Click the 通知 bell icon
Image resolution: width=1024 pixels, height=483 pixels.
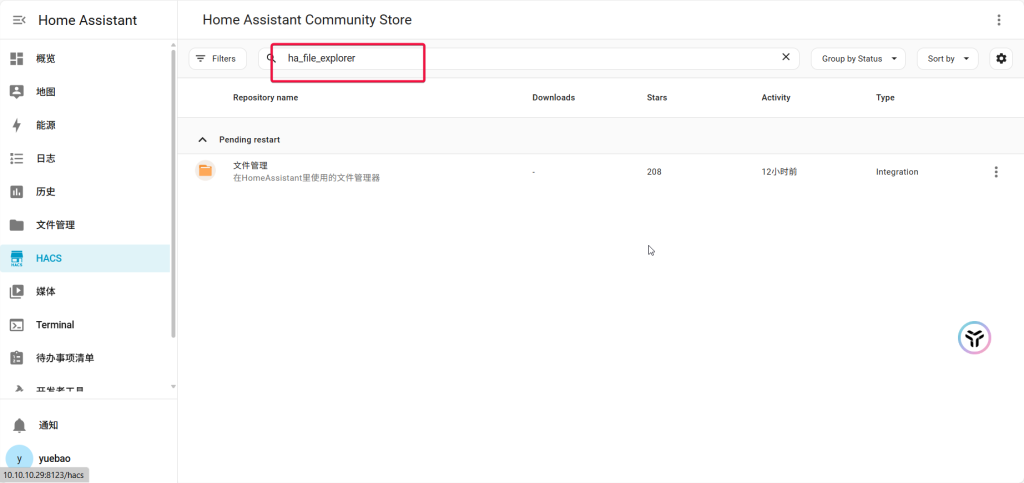20,426
